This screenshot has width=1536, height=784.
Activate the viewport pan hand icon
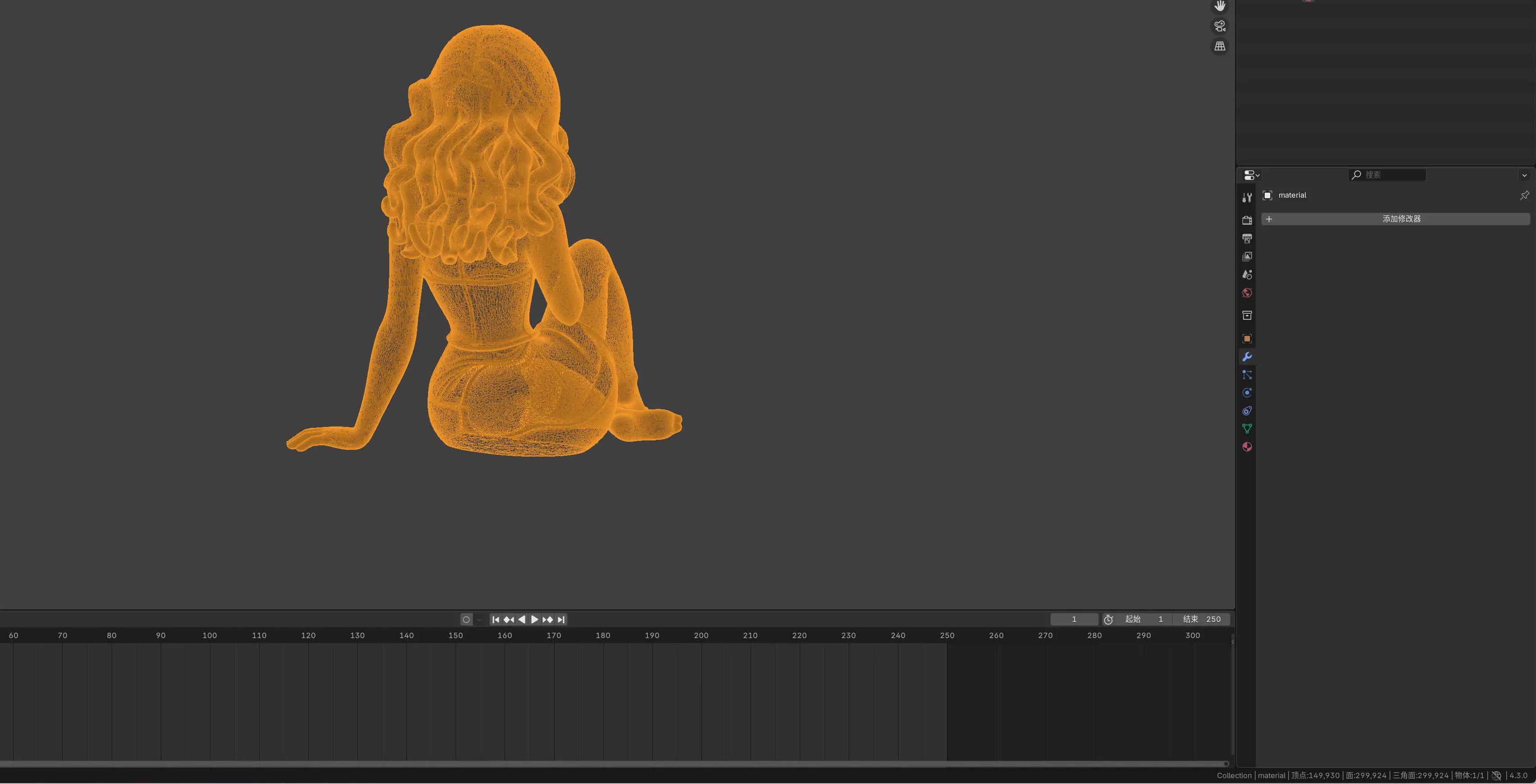1219,6
